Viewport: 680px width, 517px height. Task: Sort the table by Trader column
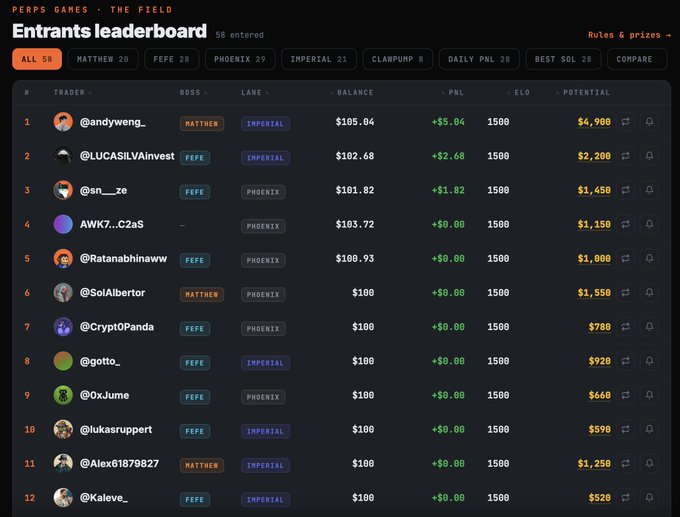[x=72, y=92]
